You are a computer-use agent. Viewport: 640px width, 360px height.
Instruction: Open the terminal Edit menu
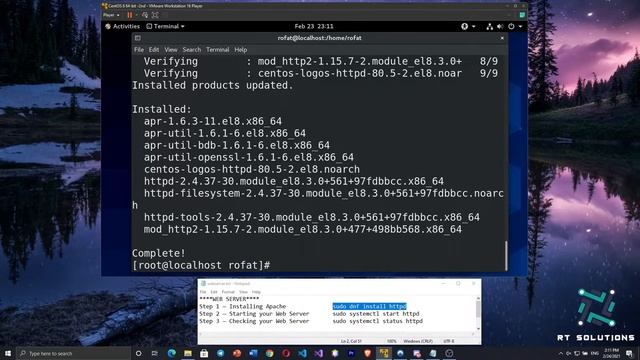pos(154,49)
